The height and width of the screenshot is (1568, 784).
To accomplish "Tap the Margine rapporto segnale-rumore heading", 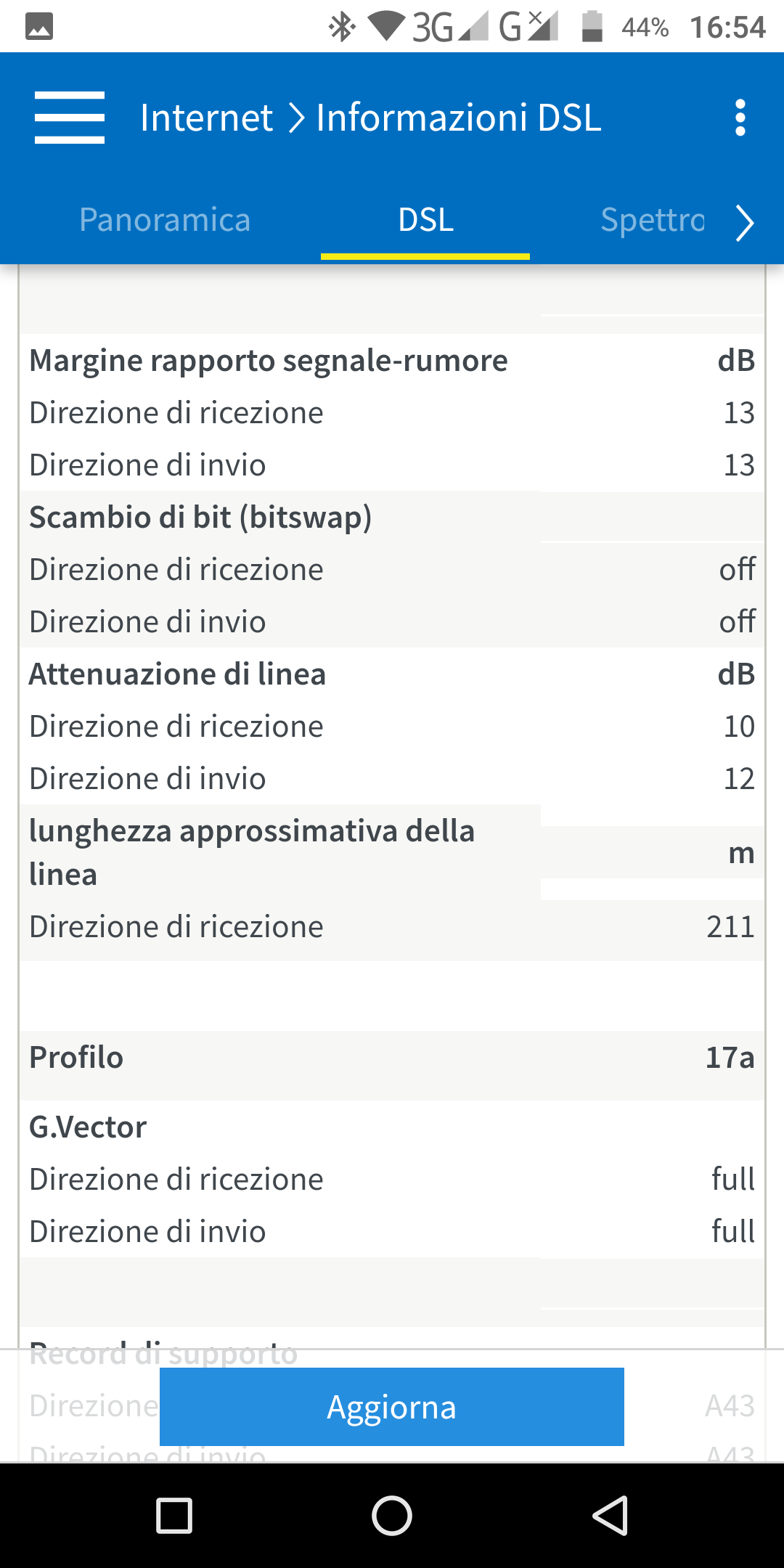I will click(269, 361).
